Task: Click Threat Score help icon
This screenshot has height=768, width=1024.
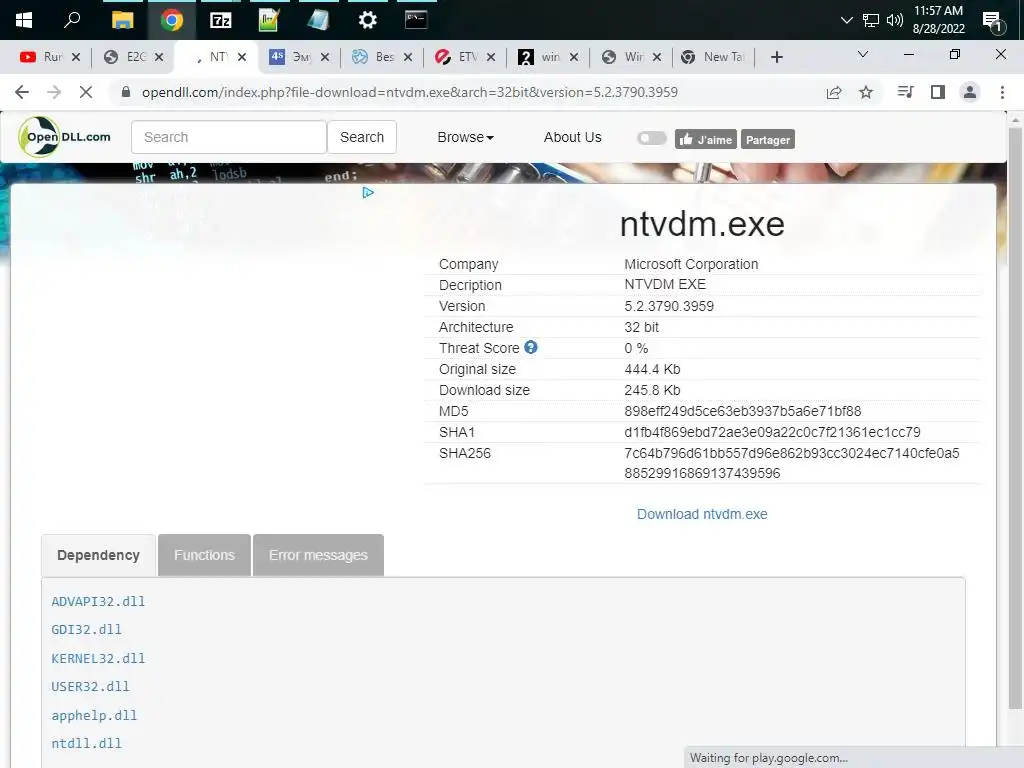Action: pos(531,347)
